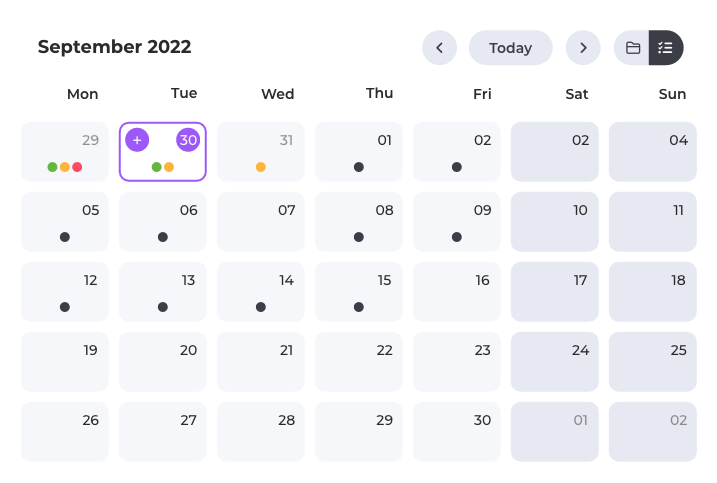Click the orange dot on the 31st

261,167
